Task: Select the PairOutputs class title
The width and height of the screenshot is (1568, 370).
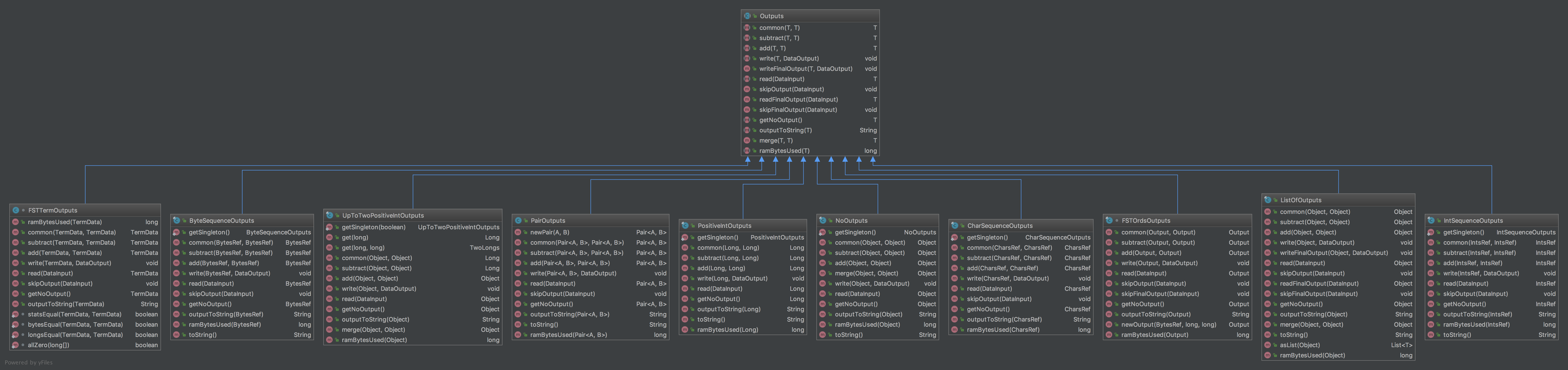Action: pyautogui.click(x=548, y=221)
